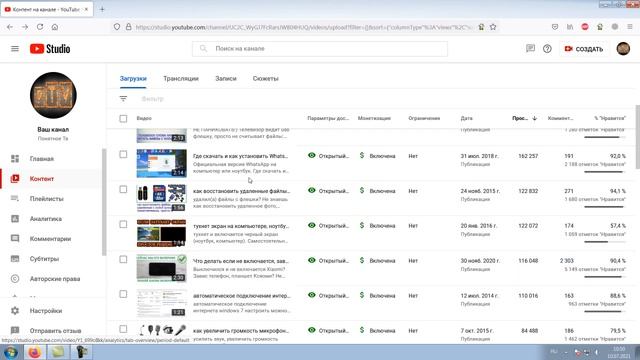The image size is (640, 360).
Task: Check the WhatsApp video row checkbox
Action: pos(123,154)
